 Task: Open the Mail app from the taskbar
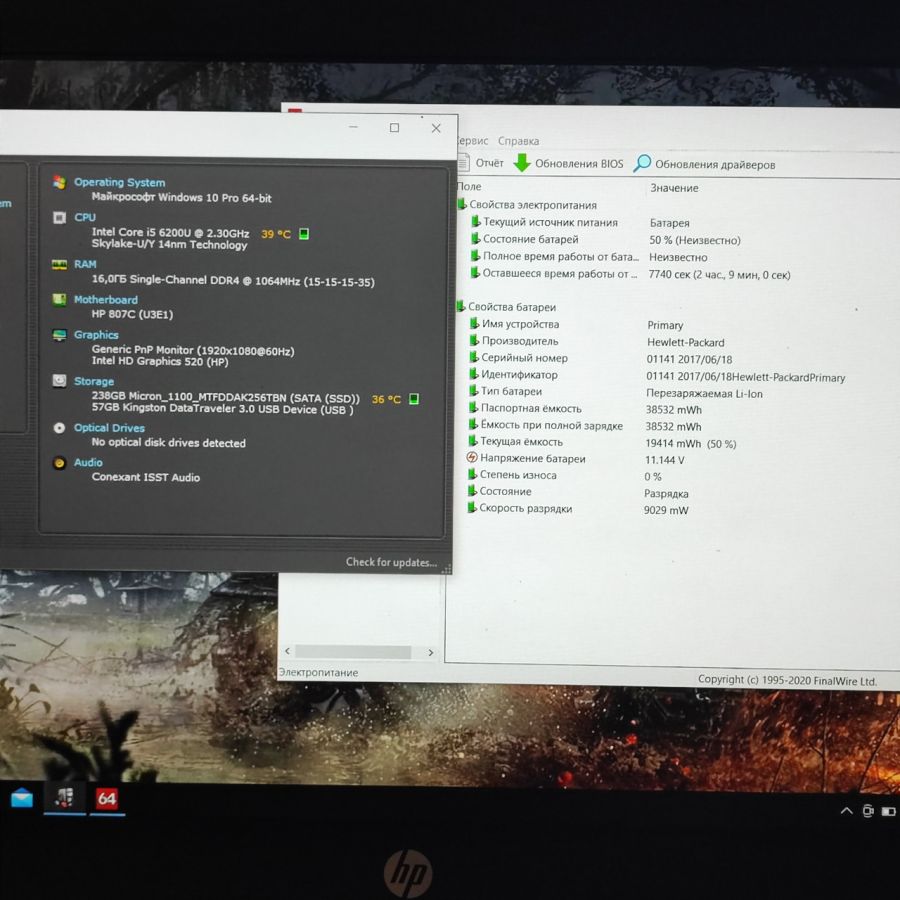[x=22, y=798]
